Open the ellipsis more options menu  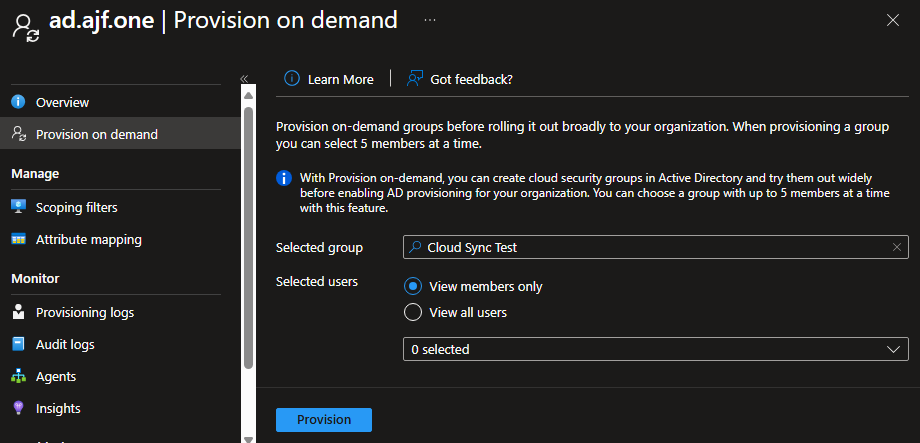tap(430, 21)
